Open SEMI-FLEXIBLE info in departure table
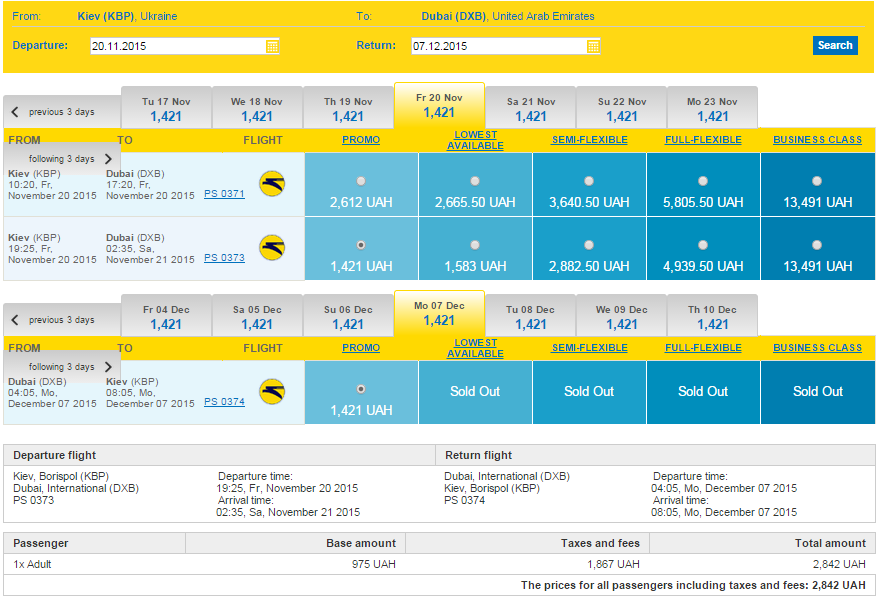877x597 pixels. (x=590, y=140)
